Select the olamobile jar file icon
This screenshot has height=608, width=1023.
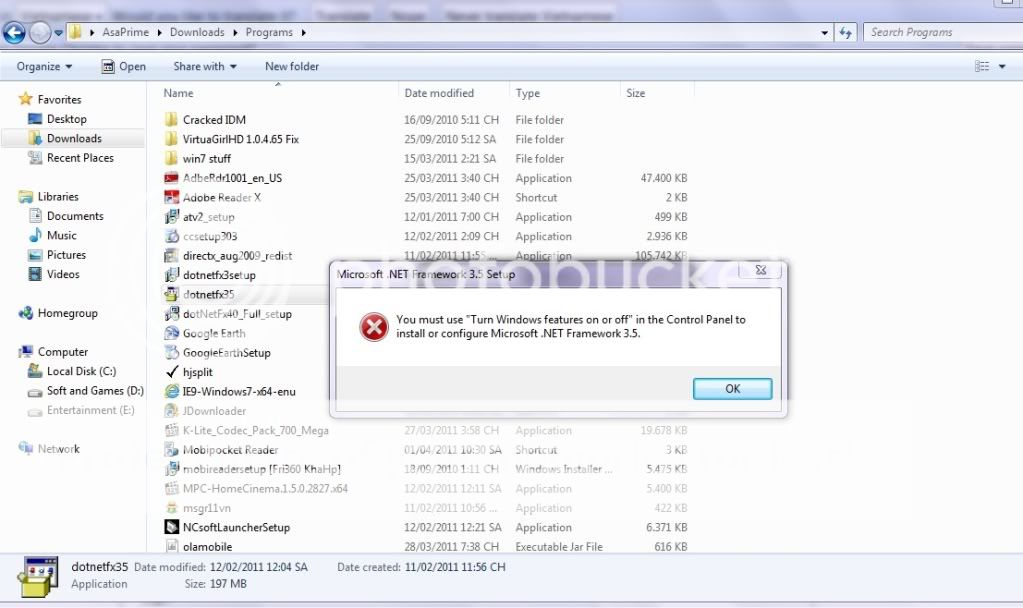[171, 547]
